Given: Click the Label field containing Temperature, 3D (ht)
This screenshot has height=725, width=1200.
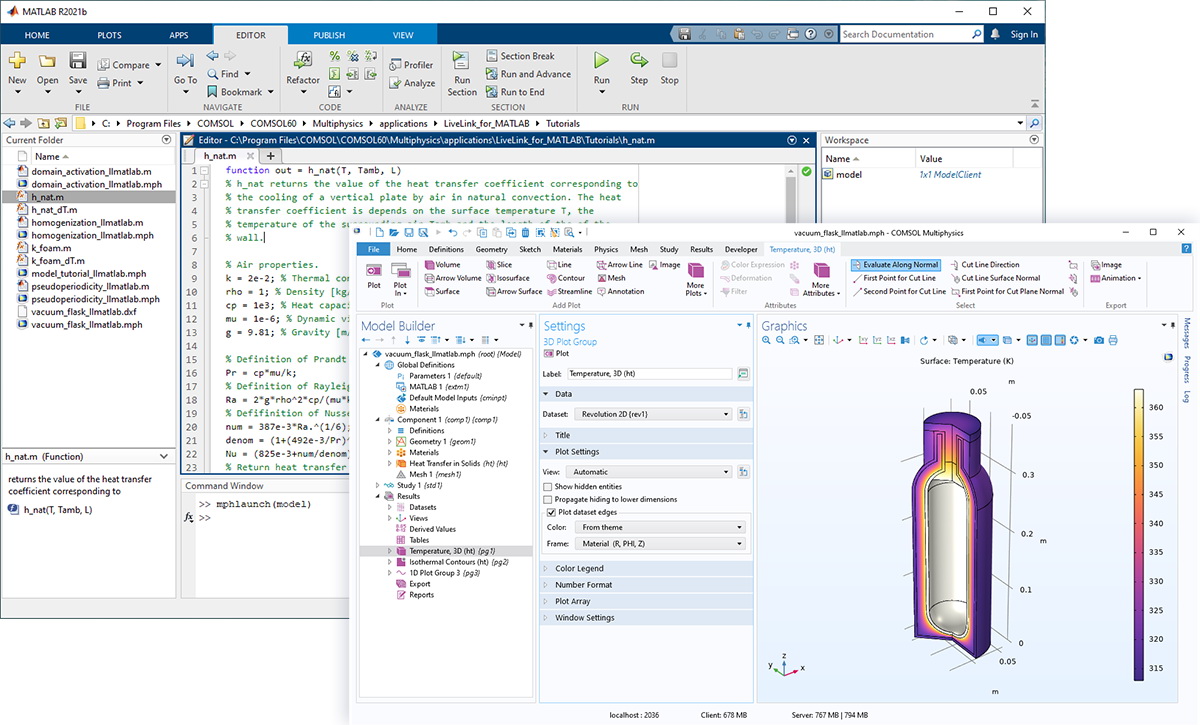Looking at the screenshot, I should (x=652, y=373).
